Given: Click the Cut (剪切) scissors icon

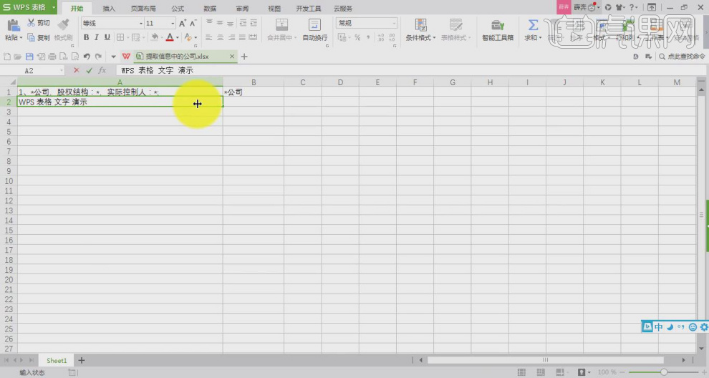Looking at the screenshot, I should coord(31,23).
